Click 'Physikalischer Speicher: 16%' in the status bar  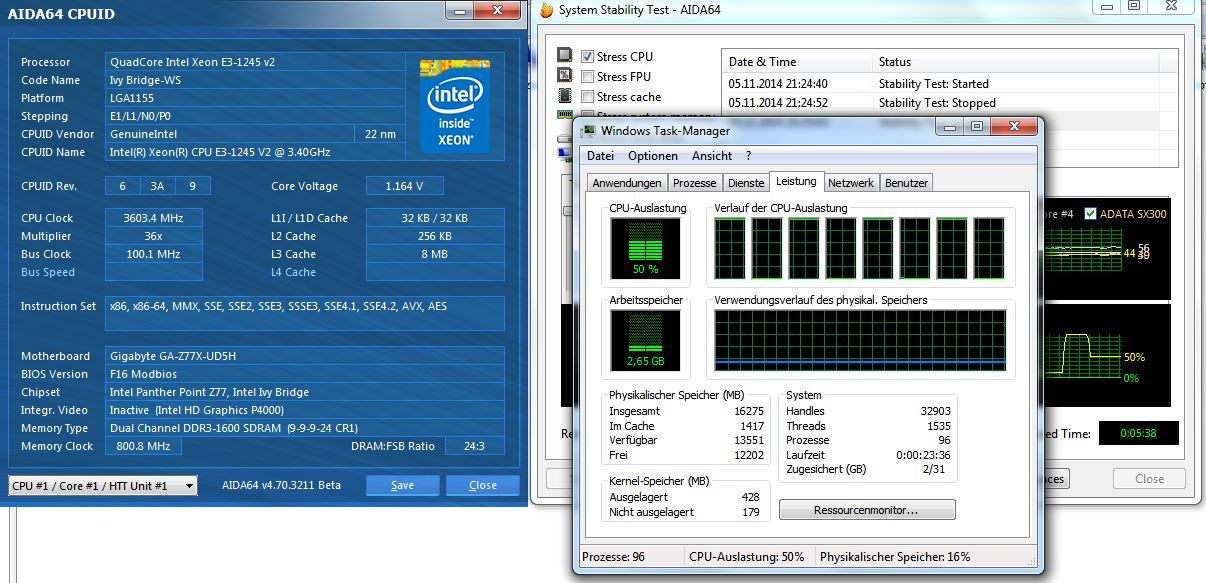click(895, 557)
